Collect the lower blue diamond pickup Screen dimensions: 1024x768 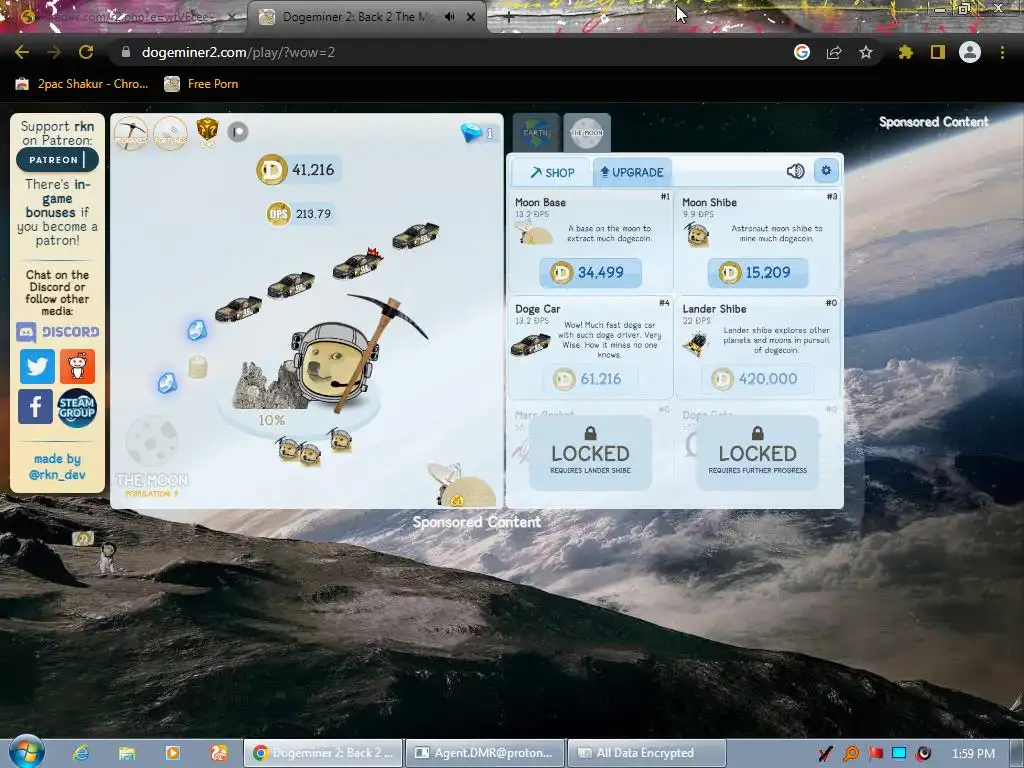click(x=167, y=383)
